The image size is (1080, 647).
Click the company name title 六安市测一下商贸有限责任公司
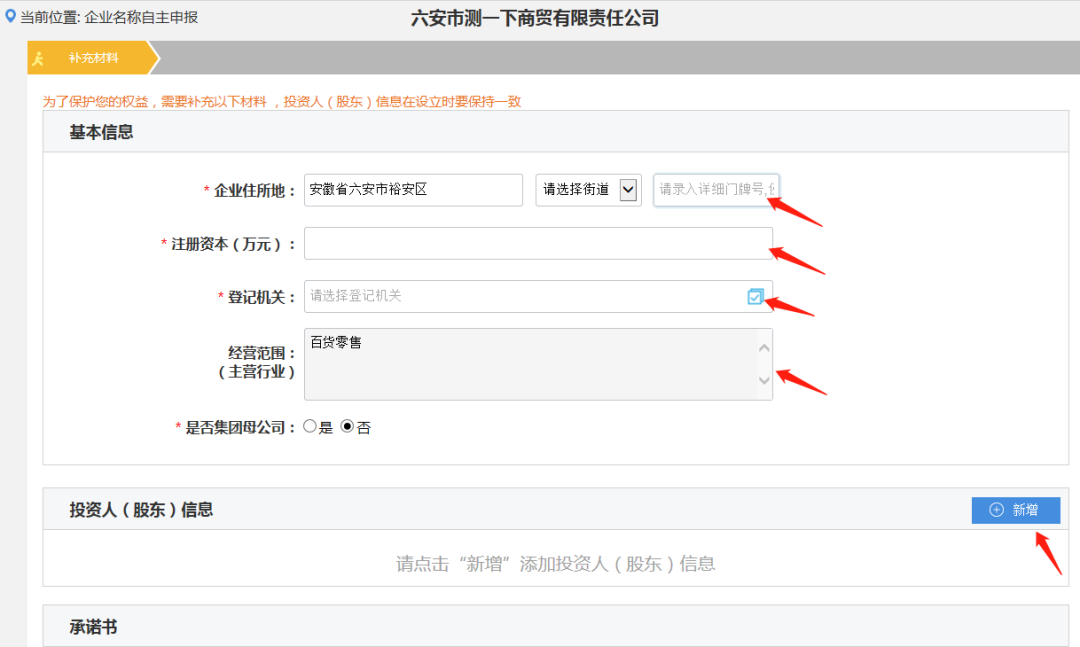click(535, 18)
